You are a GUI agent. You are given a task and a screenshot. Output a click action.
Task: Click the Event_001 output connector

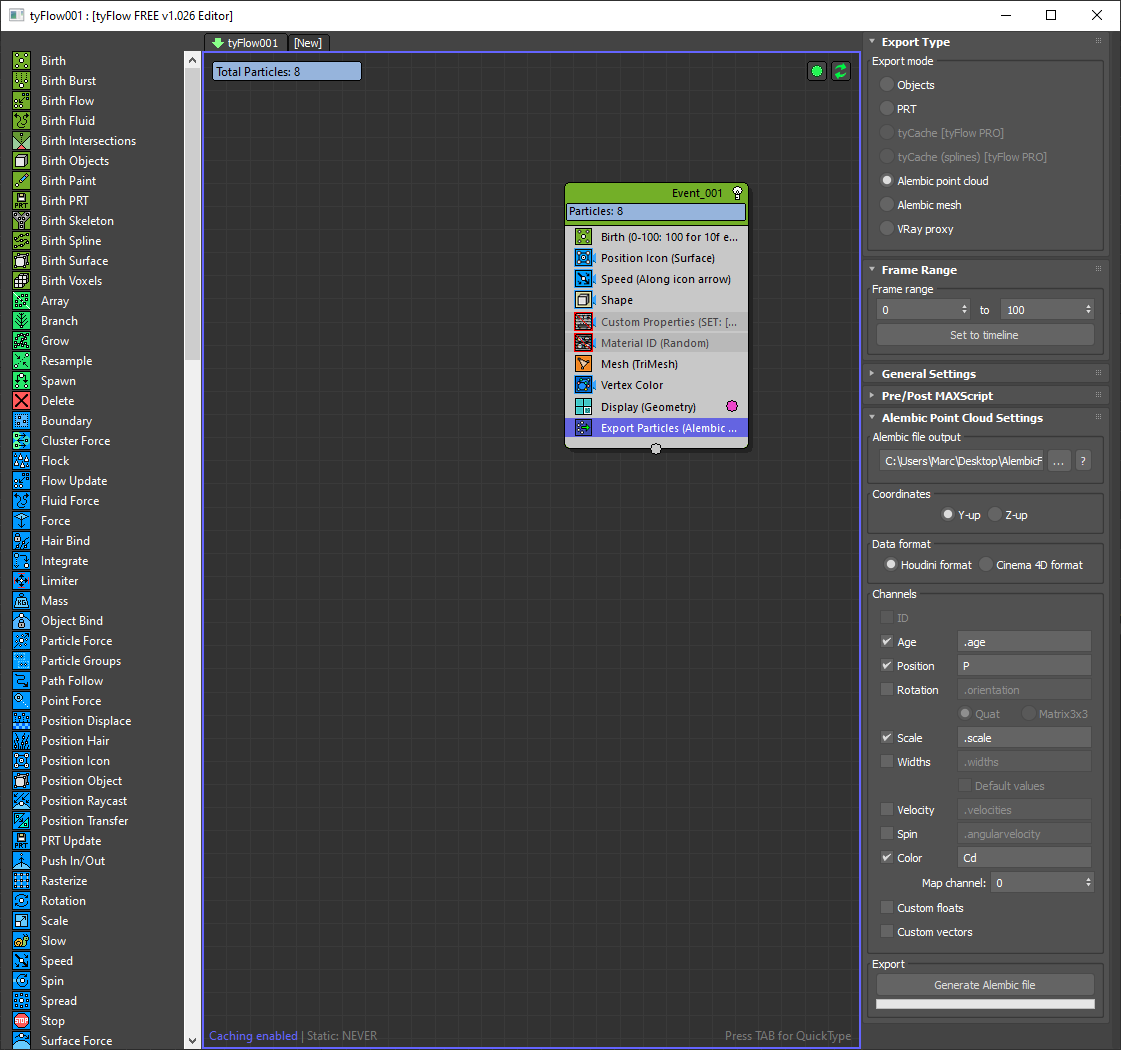pos(656,449)
